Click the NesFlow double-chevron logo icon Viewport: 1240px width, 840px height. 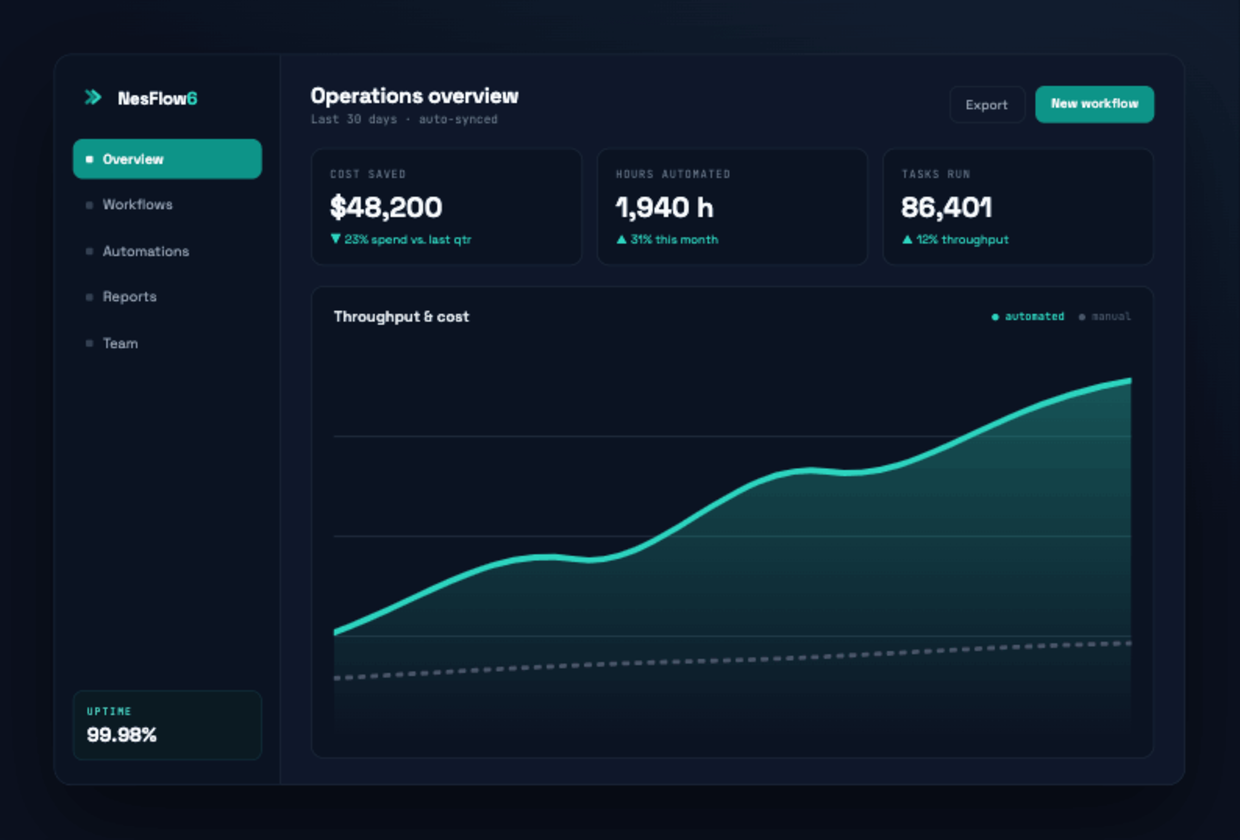click(x=93, y=98)
